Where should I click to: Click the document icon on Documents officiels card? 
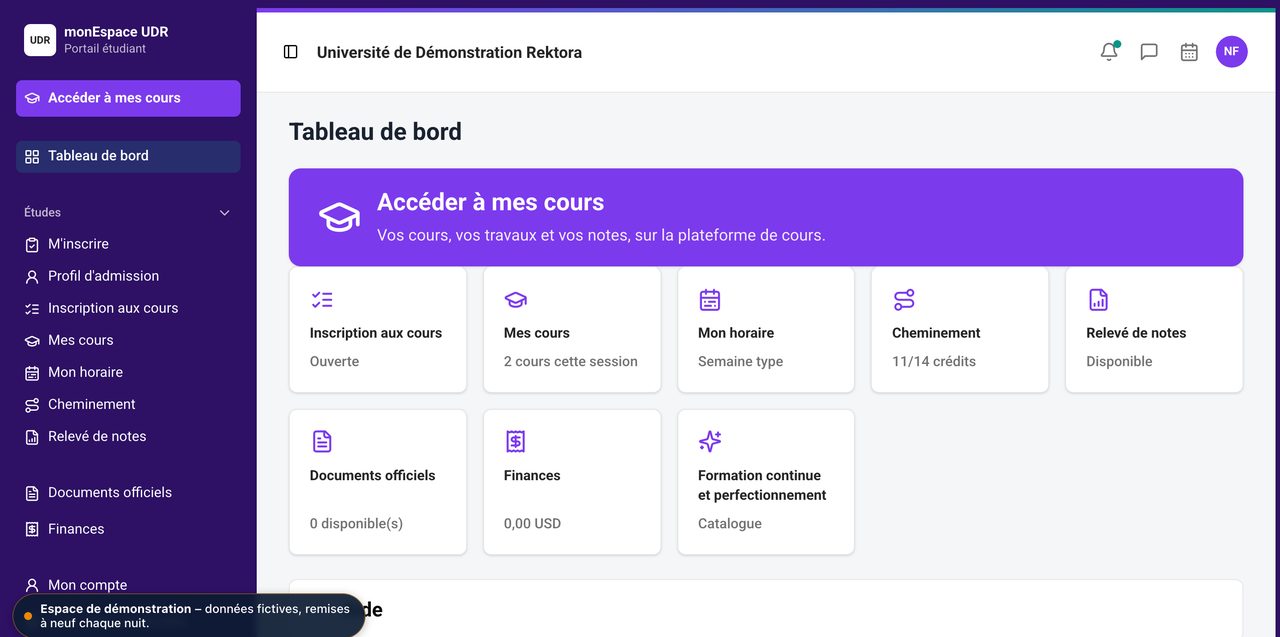click(x=322, y=441)
